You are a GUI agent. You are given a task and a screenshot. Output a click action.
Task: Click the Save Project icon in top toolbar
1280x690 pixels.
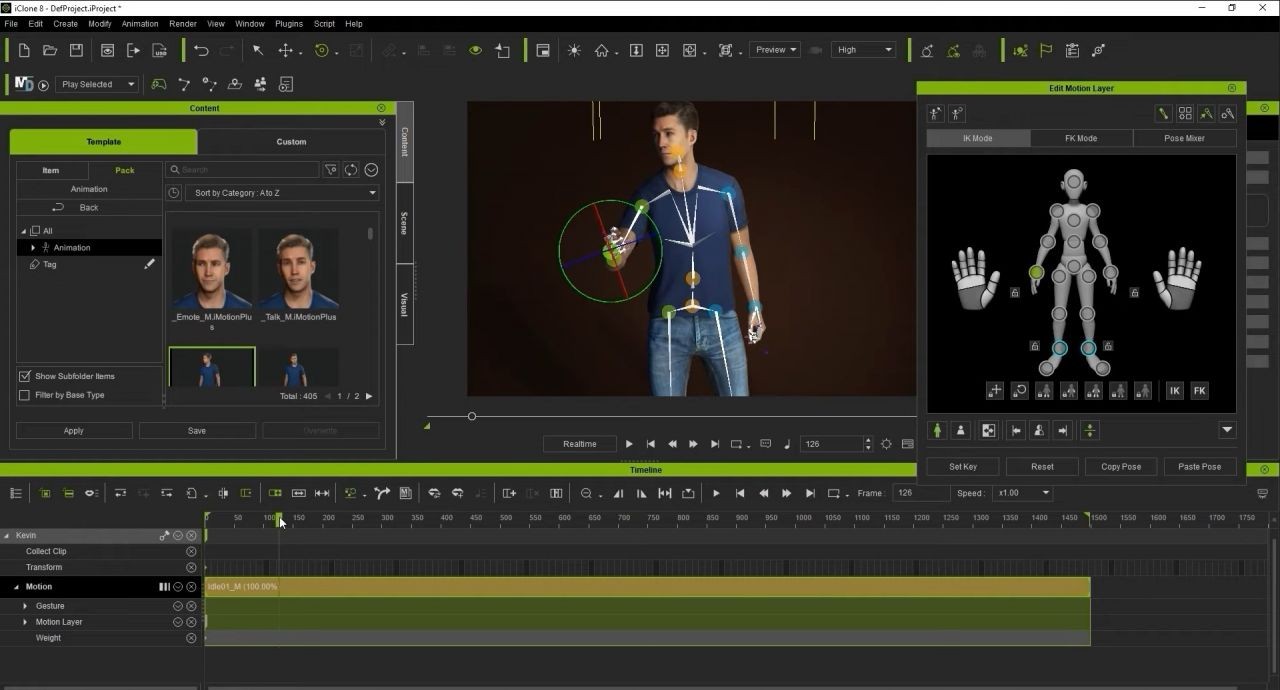coord(76,50)
